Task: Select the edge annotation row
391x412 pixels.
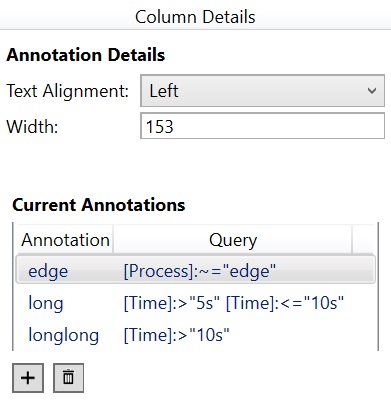Action: coord(196,270)
